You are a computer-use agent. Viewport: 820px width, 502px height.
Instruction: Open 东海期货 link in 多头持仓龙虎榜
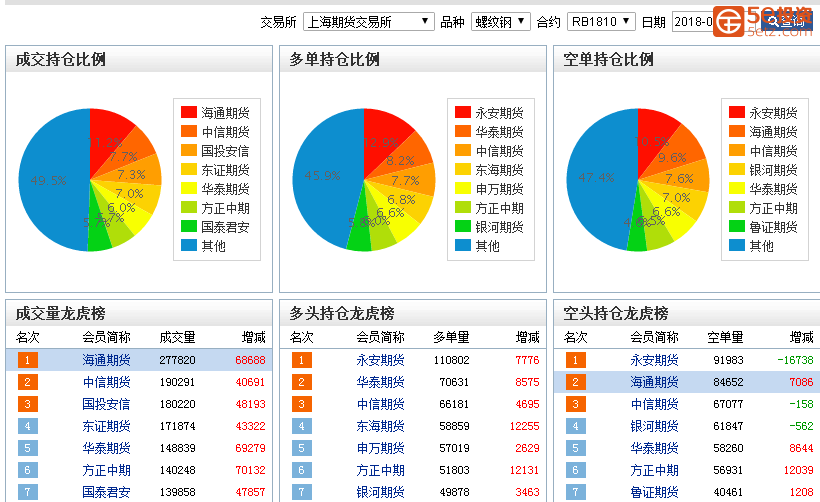click(380, 426)
